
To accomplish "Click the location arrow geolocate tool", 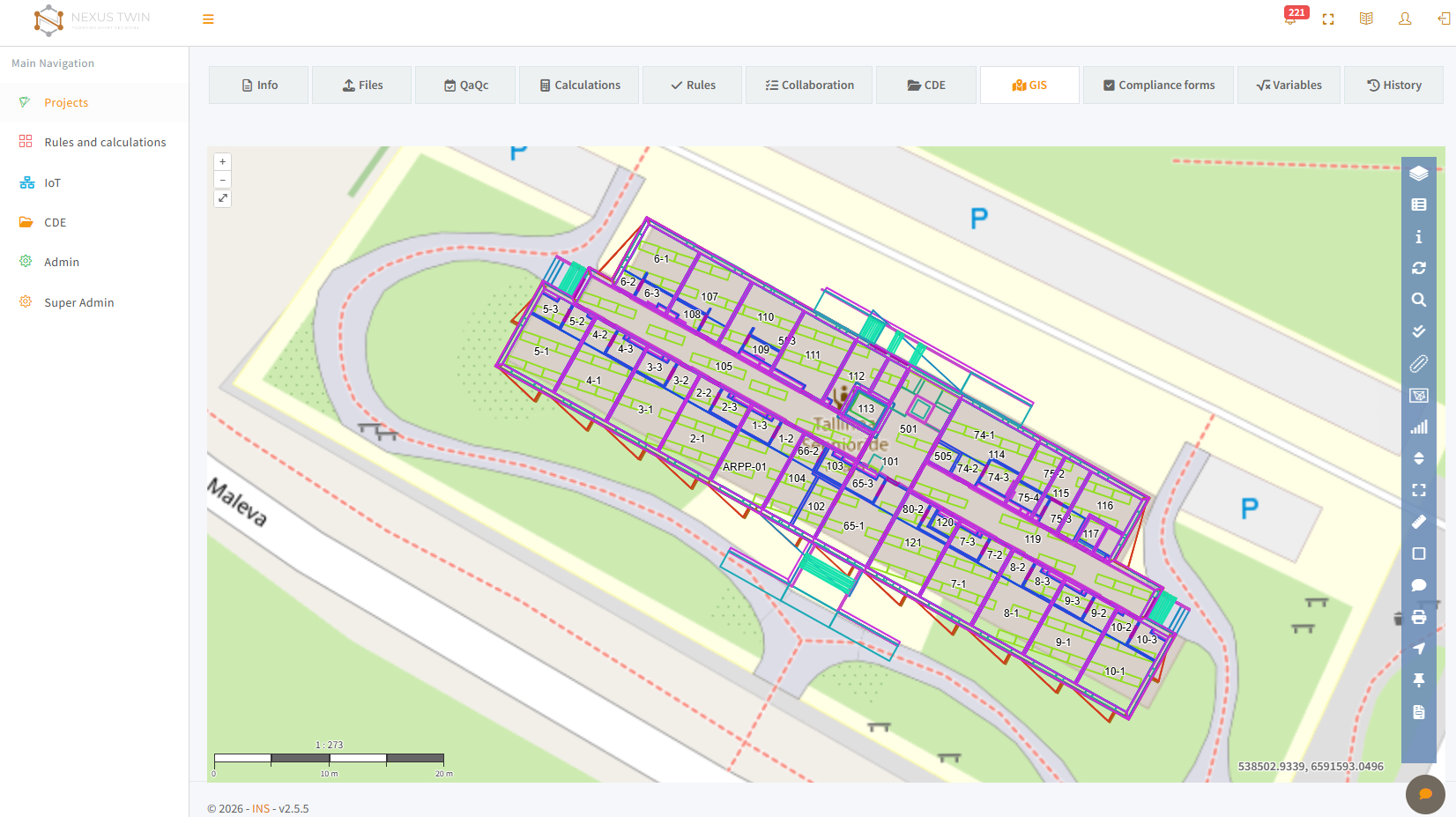I will click(x=1418, y=649).
